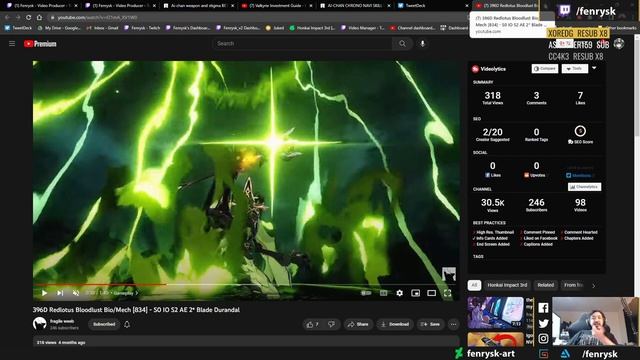640x360 pixels.
Task: Open the Tools dropdown in Videolytics
Action: 575,69
